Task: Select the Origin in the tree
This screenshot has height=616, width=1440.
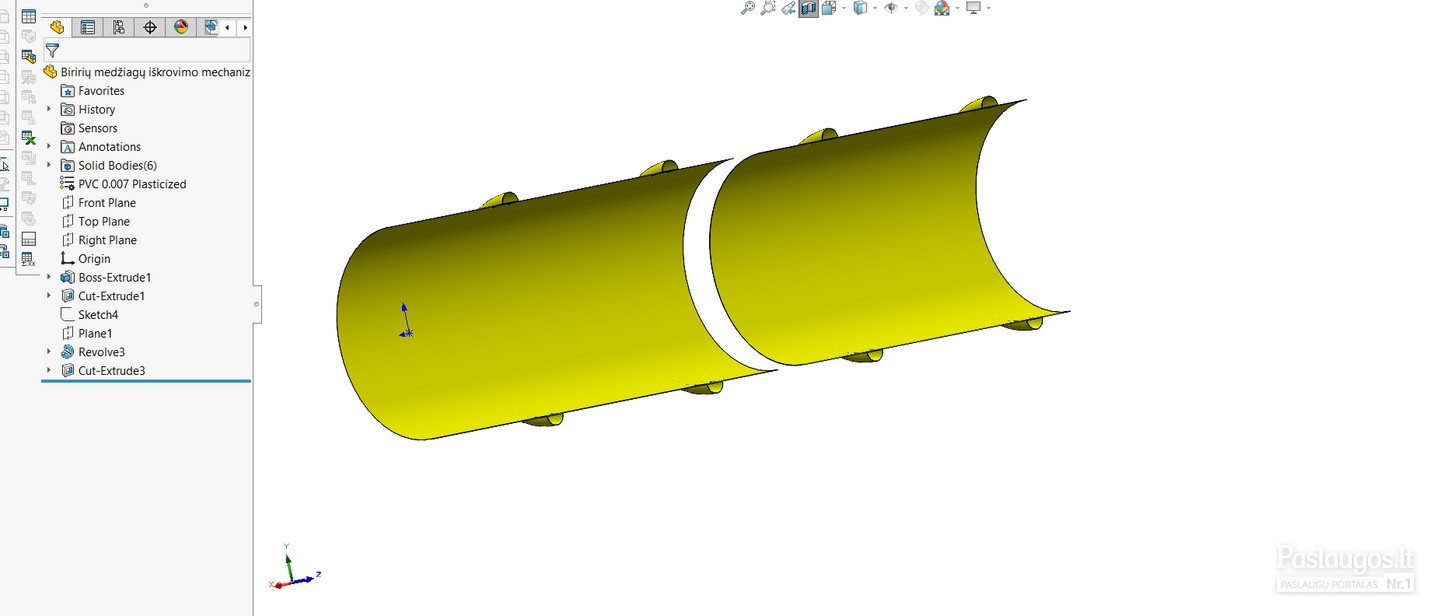Action: click(94, 259)
